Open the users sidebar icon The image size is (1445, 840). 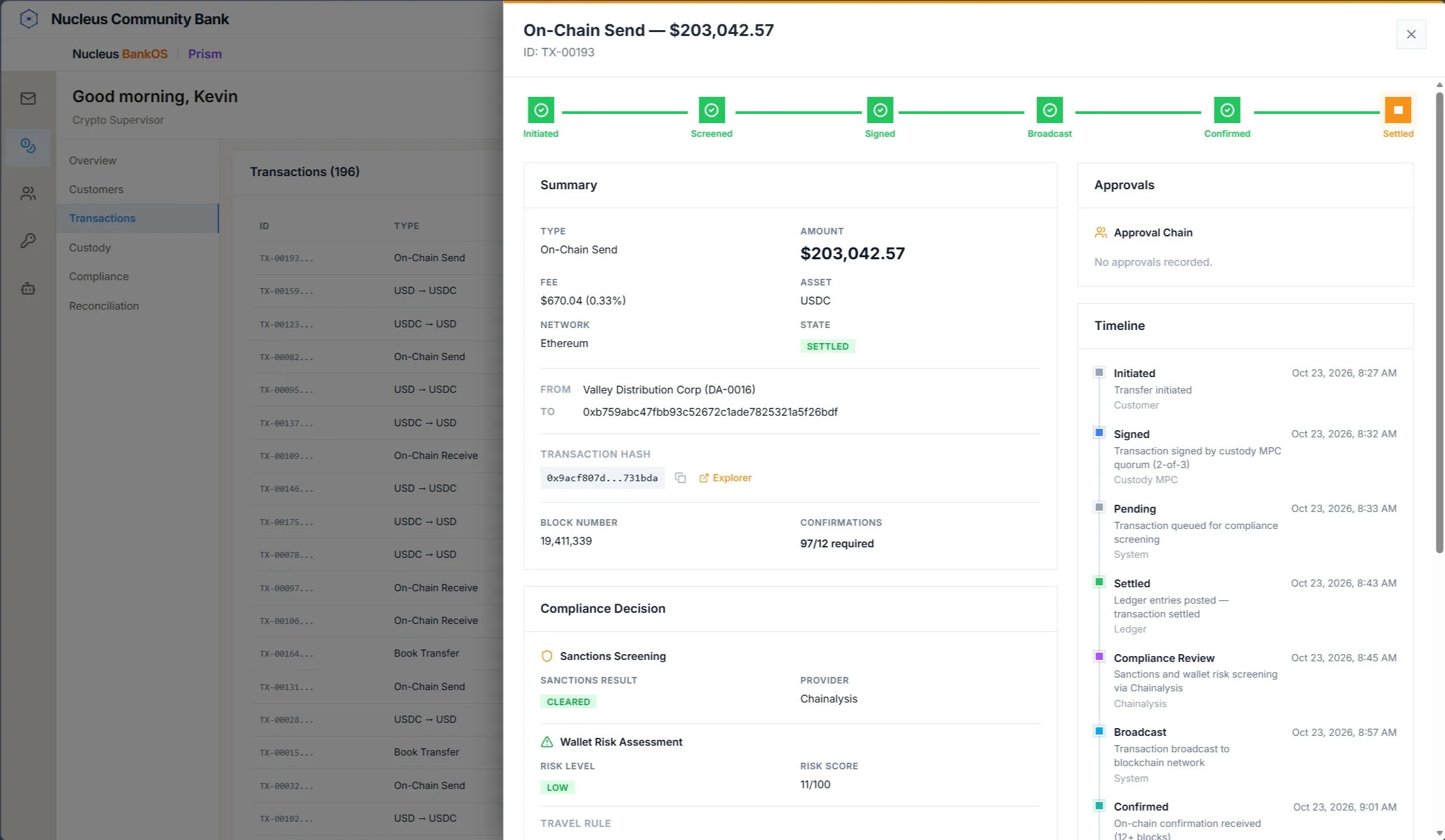tap(28, 194)
